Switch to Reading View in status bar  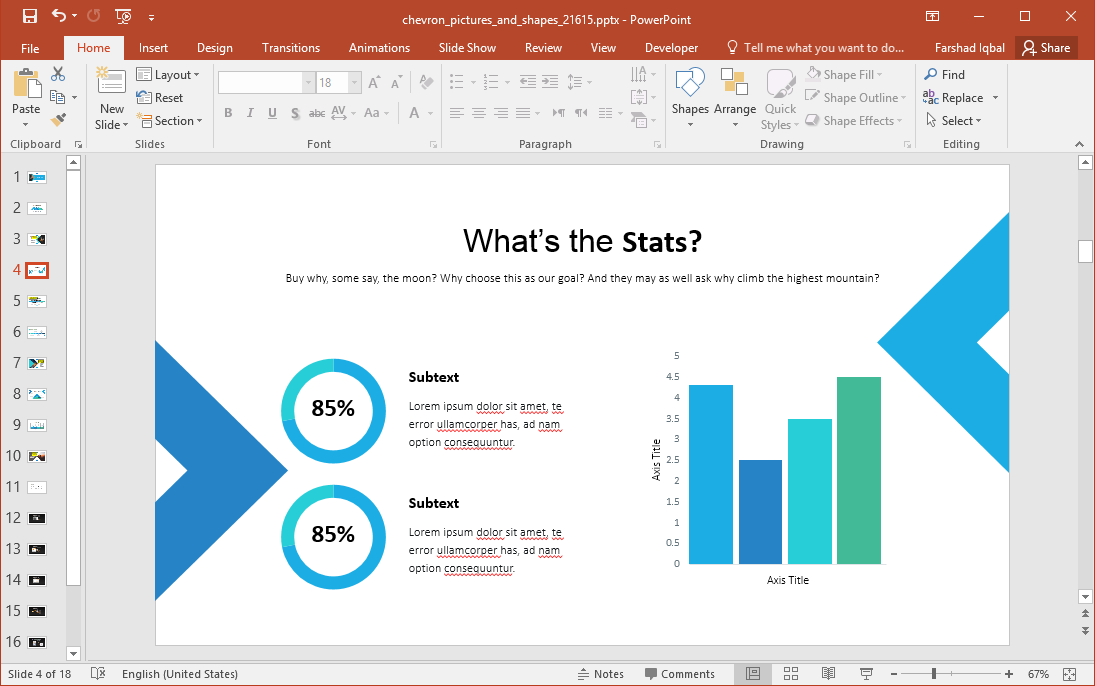(x=828, y=674)
